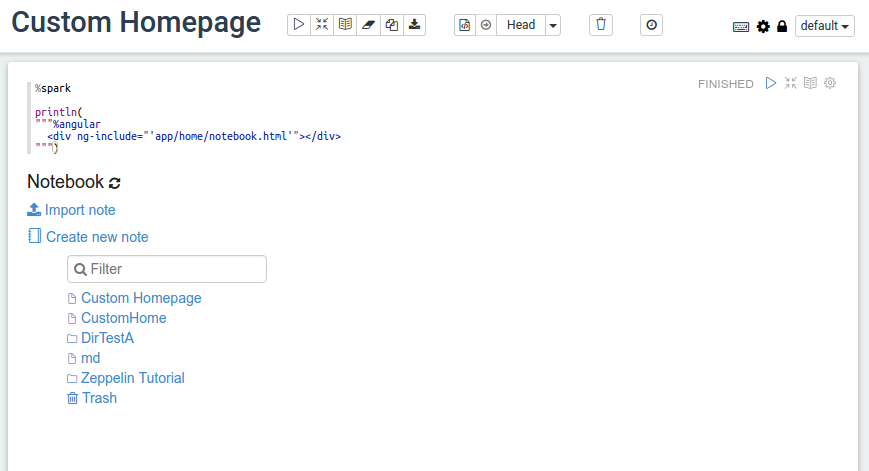The height and width of the screenshot is (471, 869).
Task: Move note to trash using toolbar icon
Action: click(600, 25)
